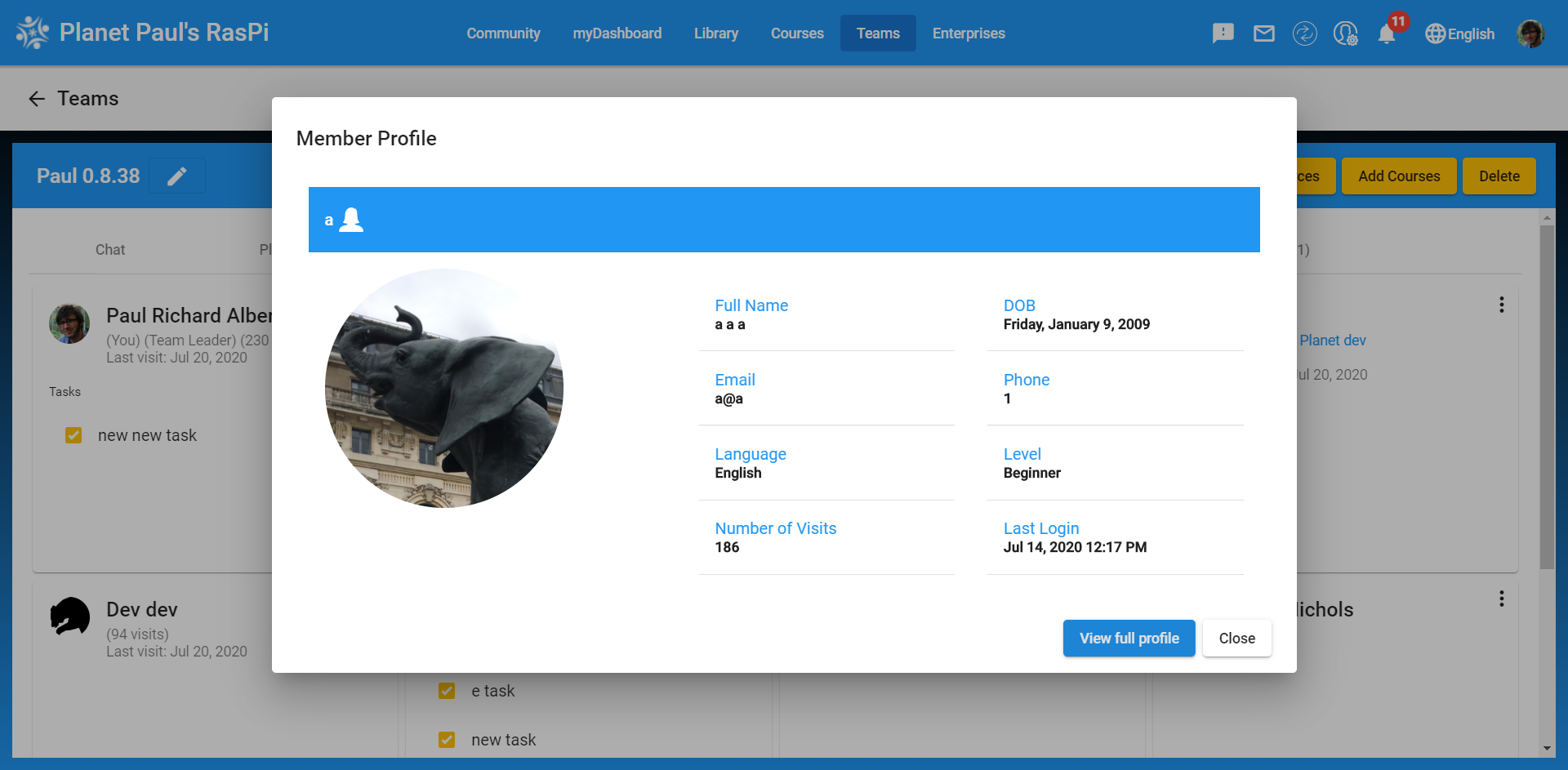Uncheck the 'new new task' checkbox

coord(73,435)
